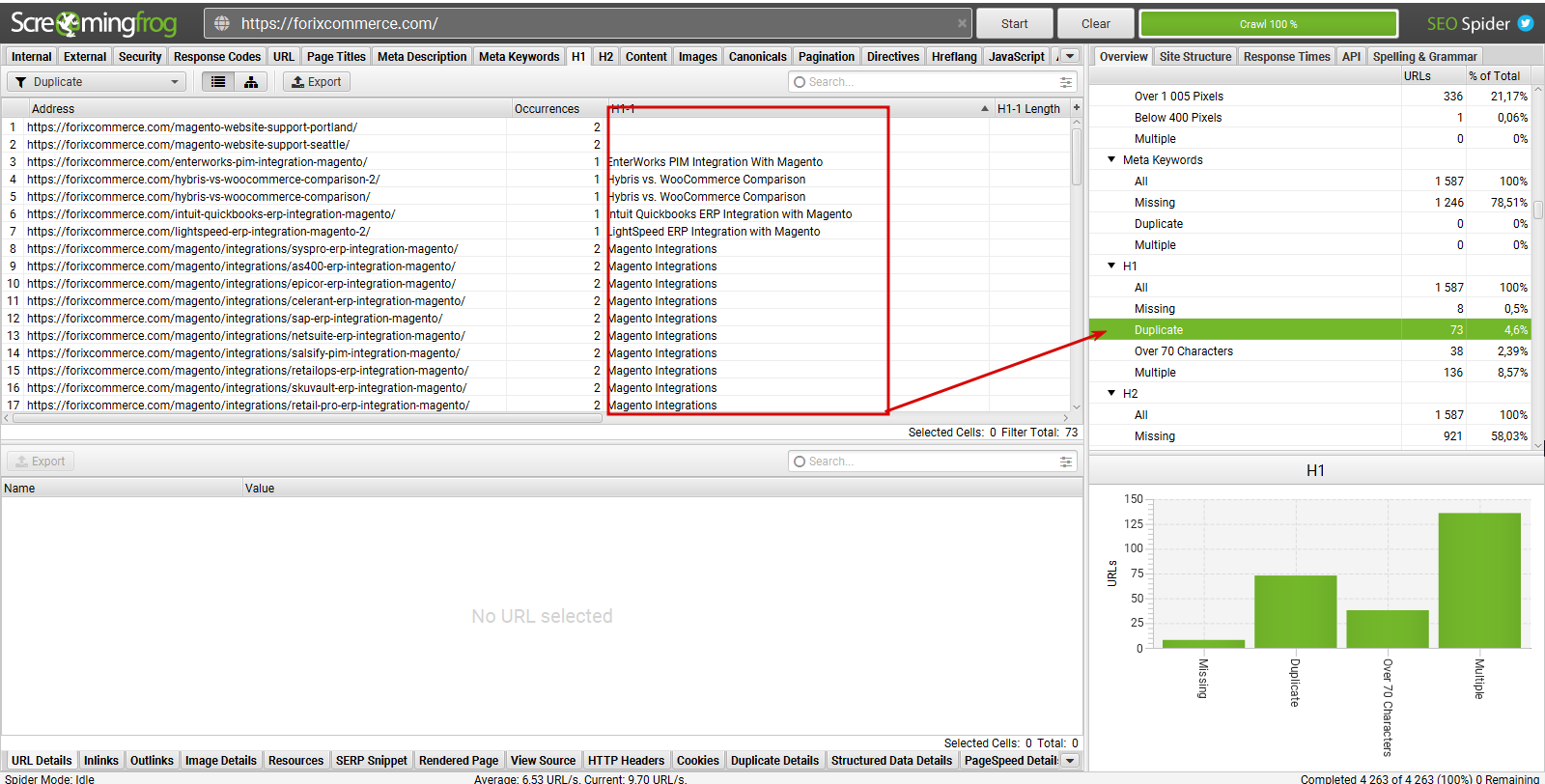Viewport: 1545px width, 784px height.
Task: Click the Occurrences column header
Action: 558,108
